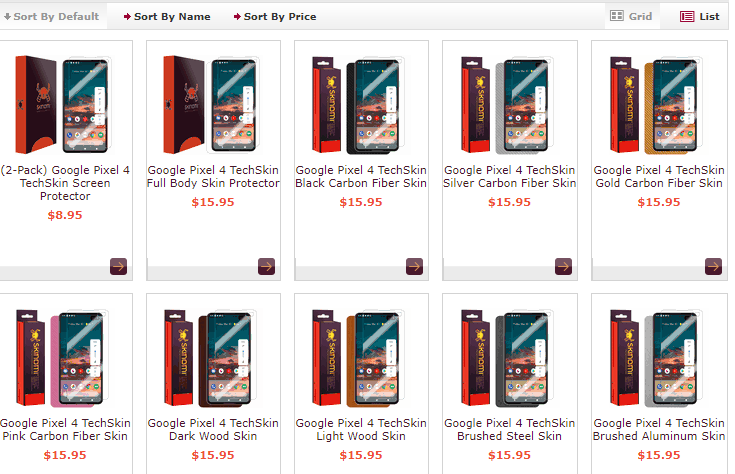
Task: Open Google Pixel 4 TechSkin Dark Wood Skin link
Action: (x=213, y=430)
